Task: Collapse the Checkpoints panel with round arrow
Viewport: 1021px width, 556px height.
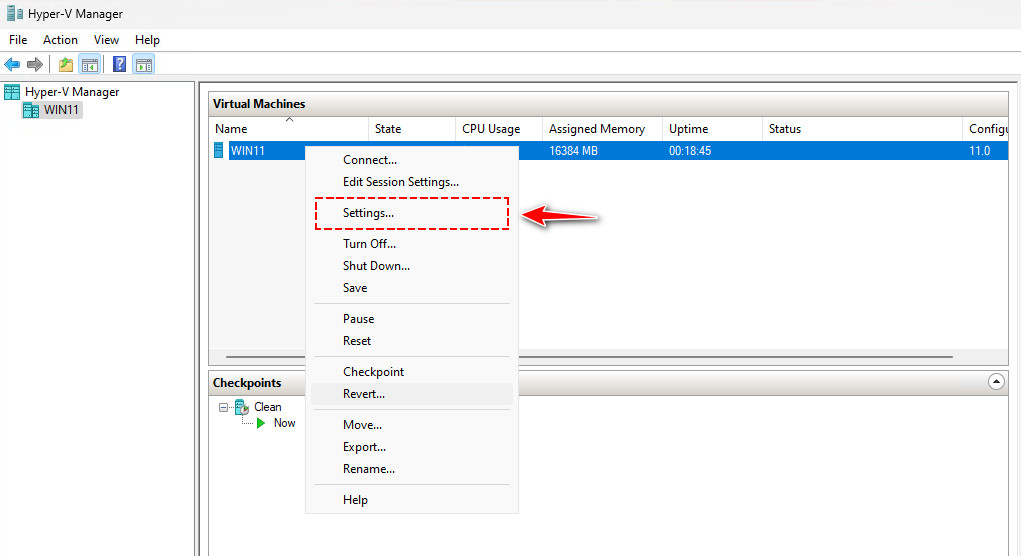Action: [996, 382]
